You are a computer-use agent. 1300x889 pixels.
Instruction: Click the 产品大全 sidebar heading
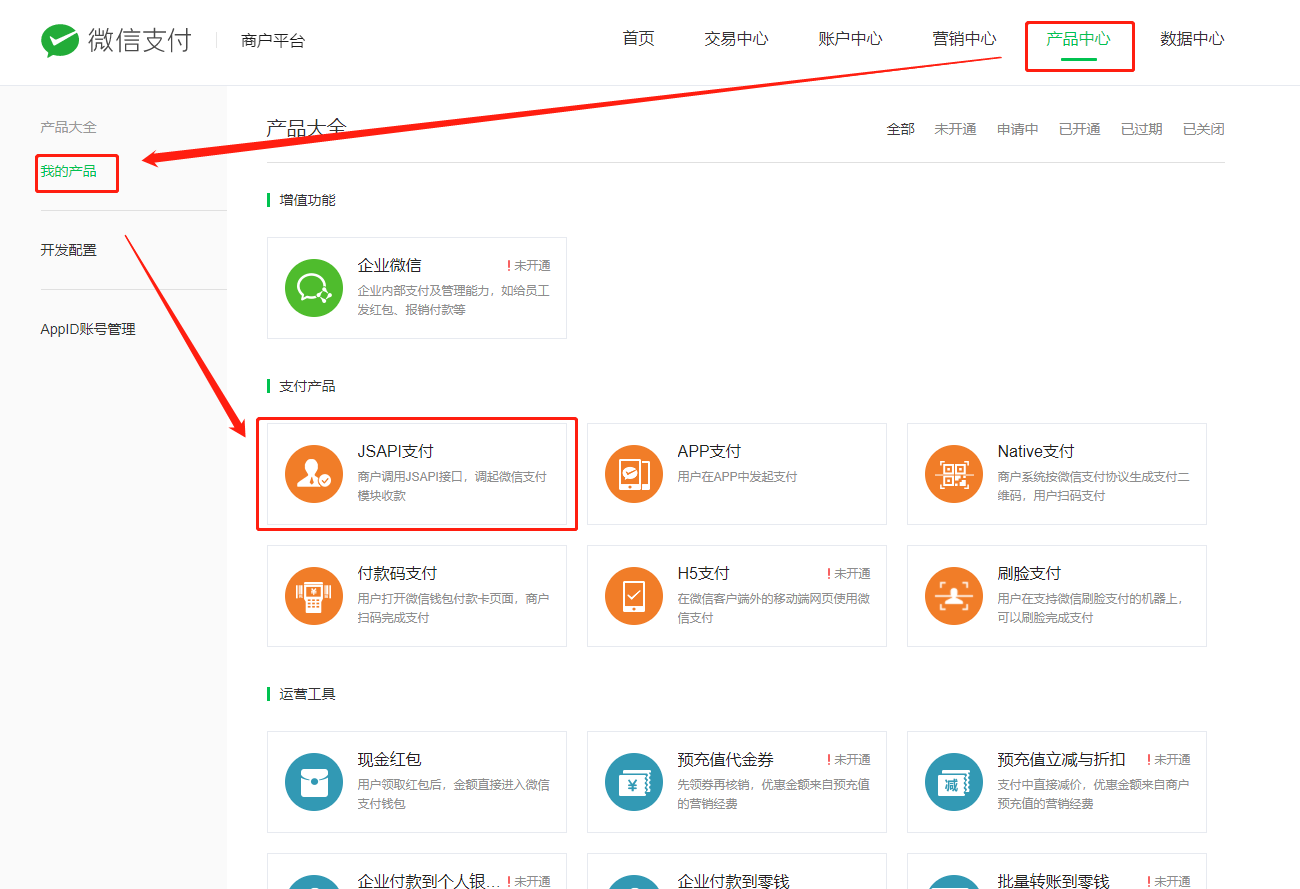(x=68, y=127)
